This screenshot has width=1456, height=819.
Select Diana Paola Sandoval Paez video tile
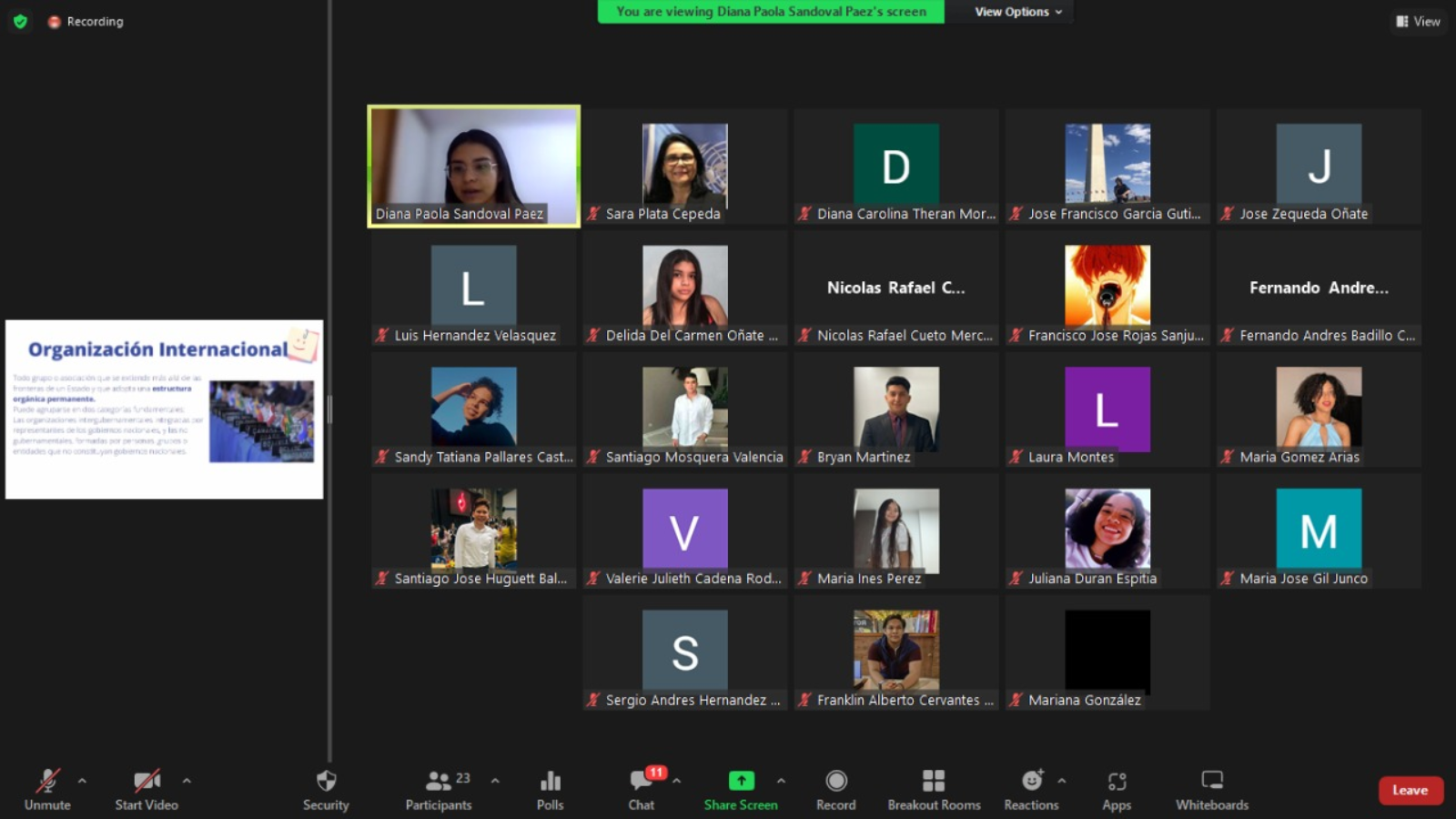coord(473,166)
